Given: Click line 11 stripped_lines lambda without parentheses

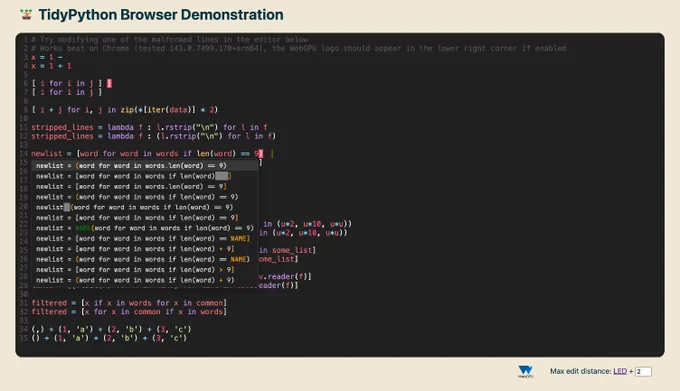Looking at the screenshot, I should tap(149, 127).
